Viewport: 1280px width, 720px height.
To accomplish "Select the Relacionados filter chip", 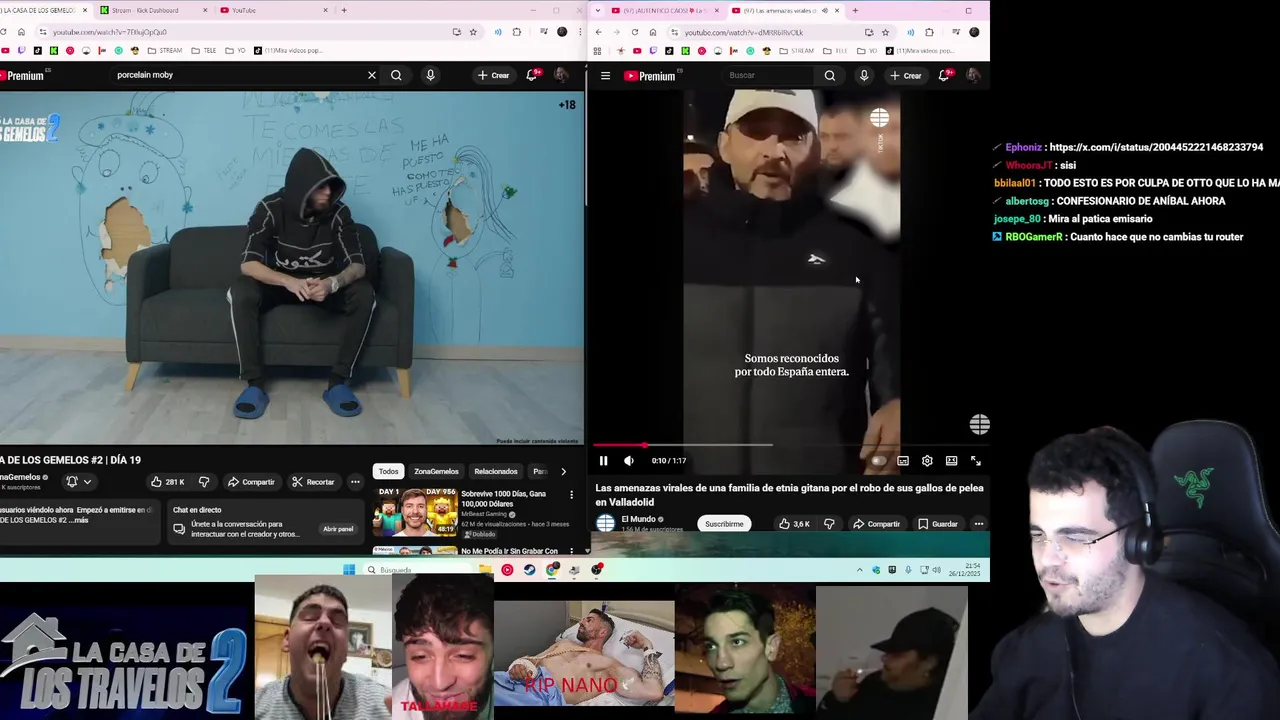I will [496, 471].
